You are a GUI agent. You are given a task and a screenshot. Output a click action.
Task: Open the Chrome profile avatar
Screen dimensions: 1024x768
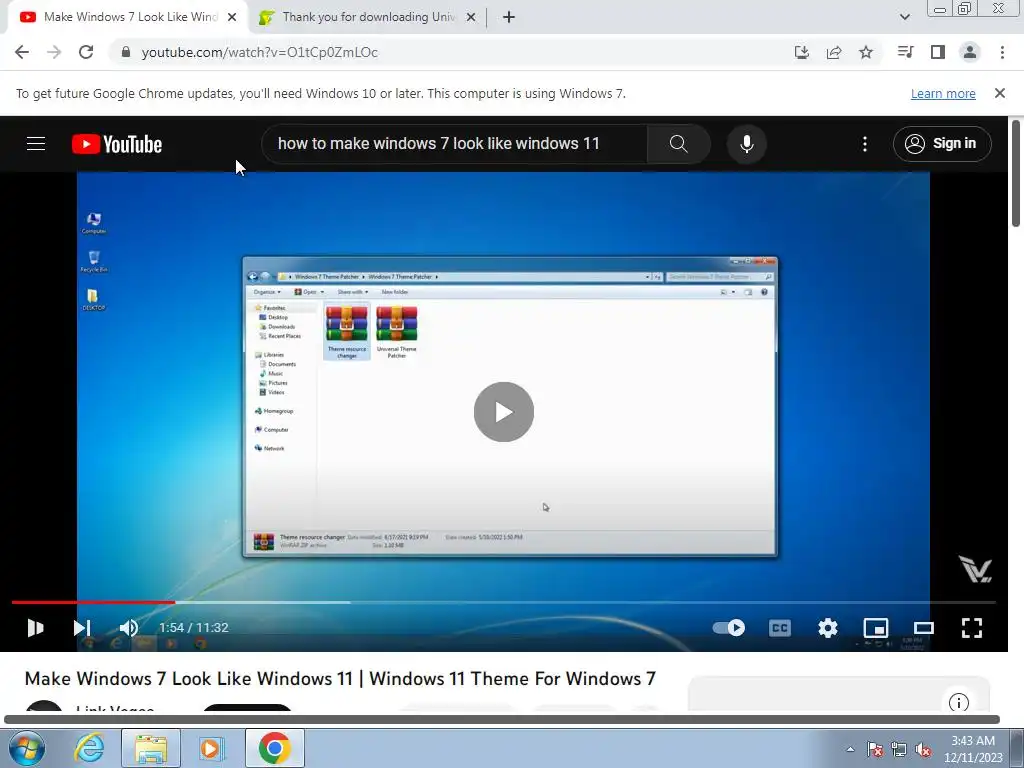970,52
